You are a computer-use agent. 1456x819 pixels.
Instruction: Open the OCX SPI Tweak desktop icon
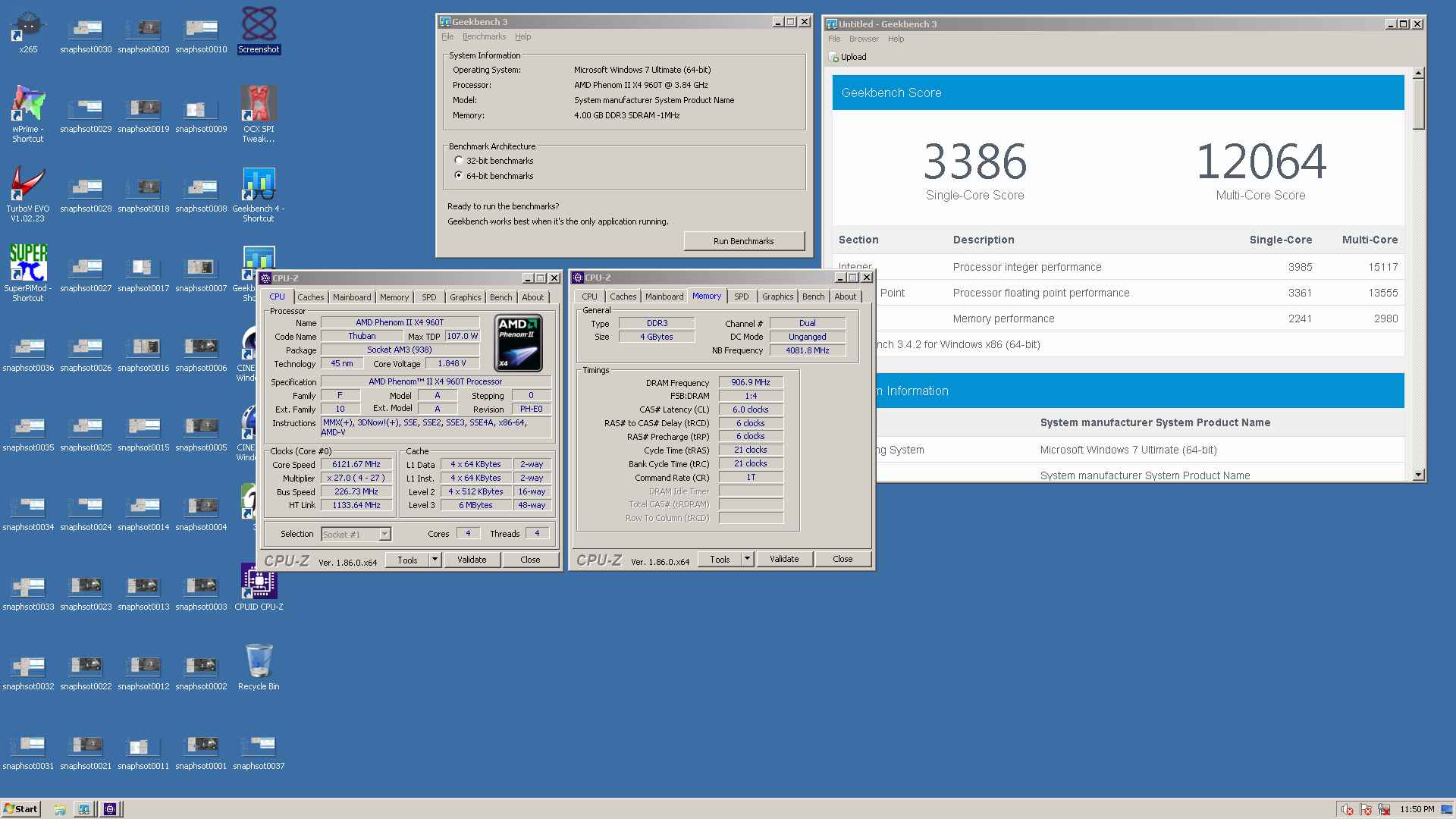coord(259,114)
